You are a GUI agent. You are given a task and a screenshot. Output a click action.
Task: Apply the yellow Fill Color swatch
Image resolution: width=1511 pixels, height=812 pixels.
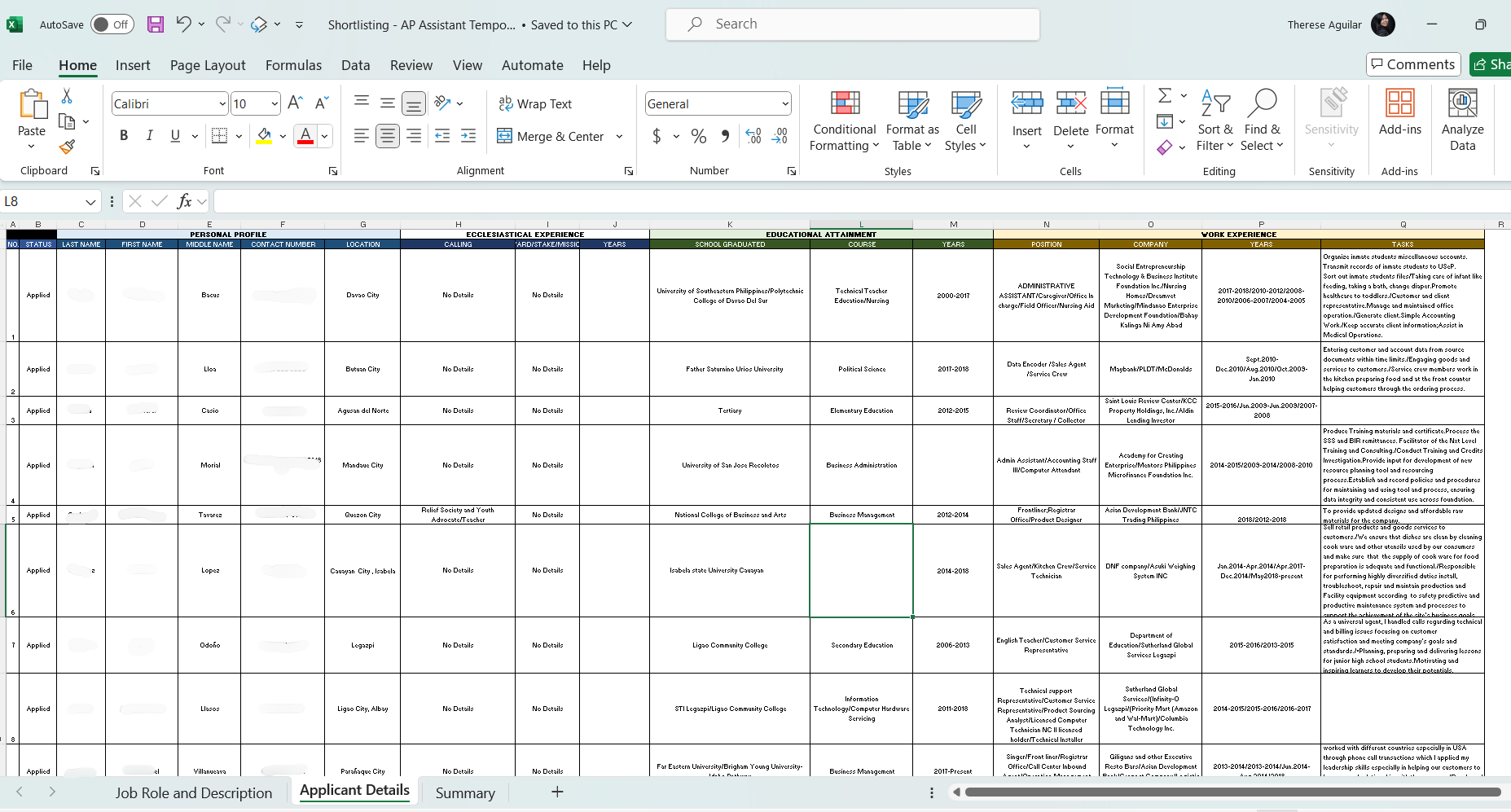tap(264, 136)
